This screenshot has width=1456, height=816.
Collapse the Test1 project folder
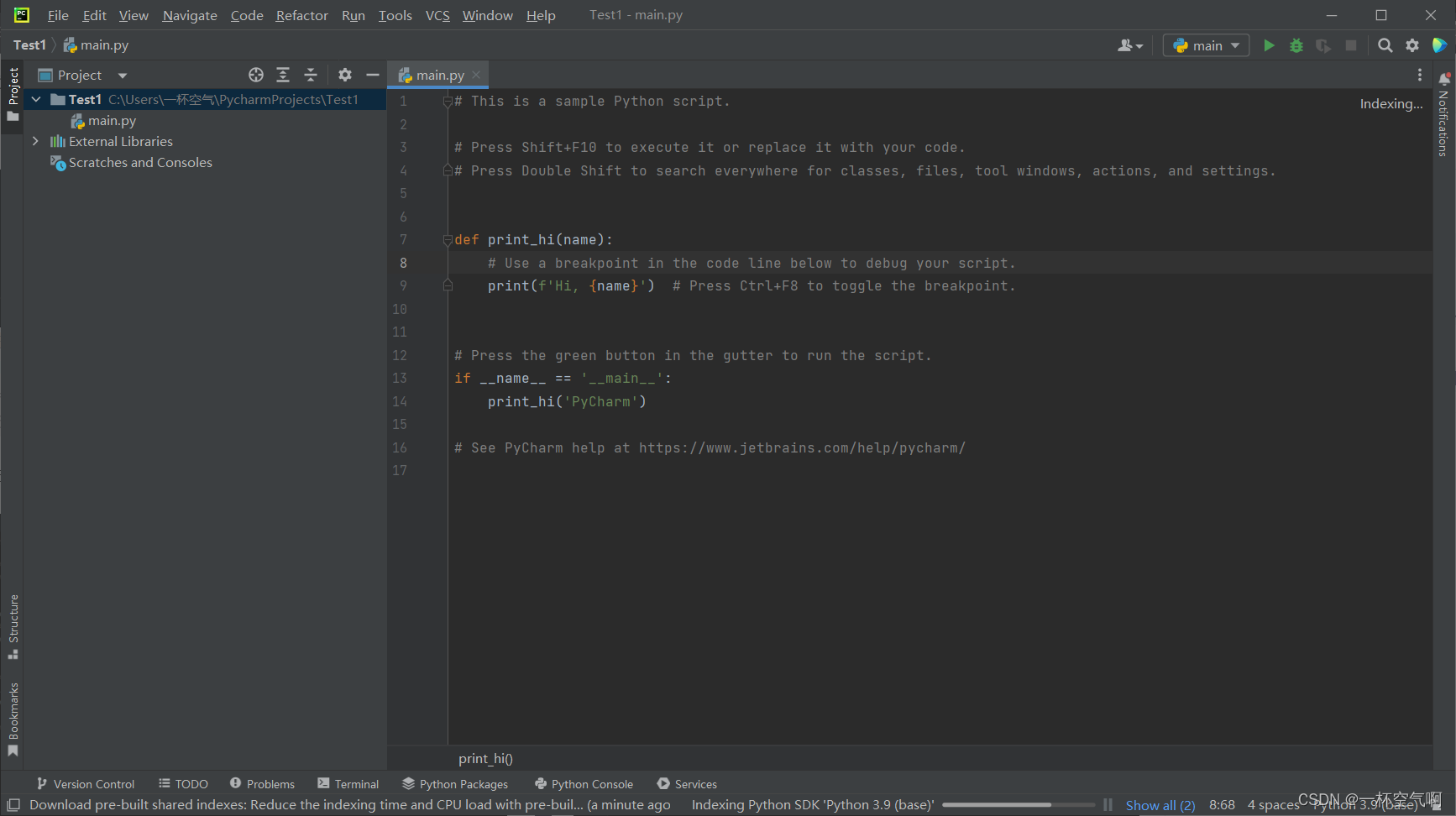(x=36, y=99)
